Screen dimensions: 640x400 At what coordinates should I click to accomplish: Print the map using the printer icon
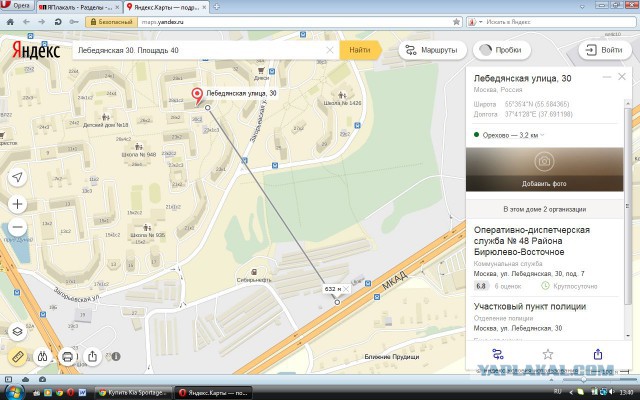67,357
